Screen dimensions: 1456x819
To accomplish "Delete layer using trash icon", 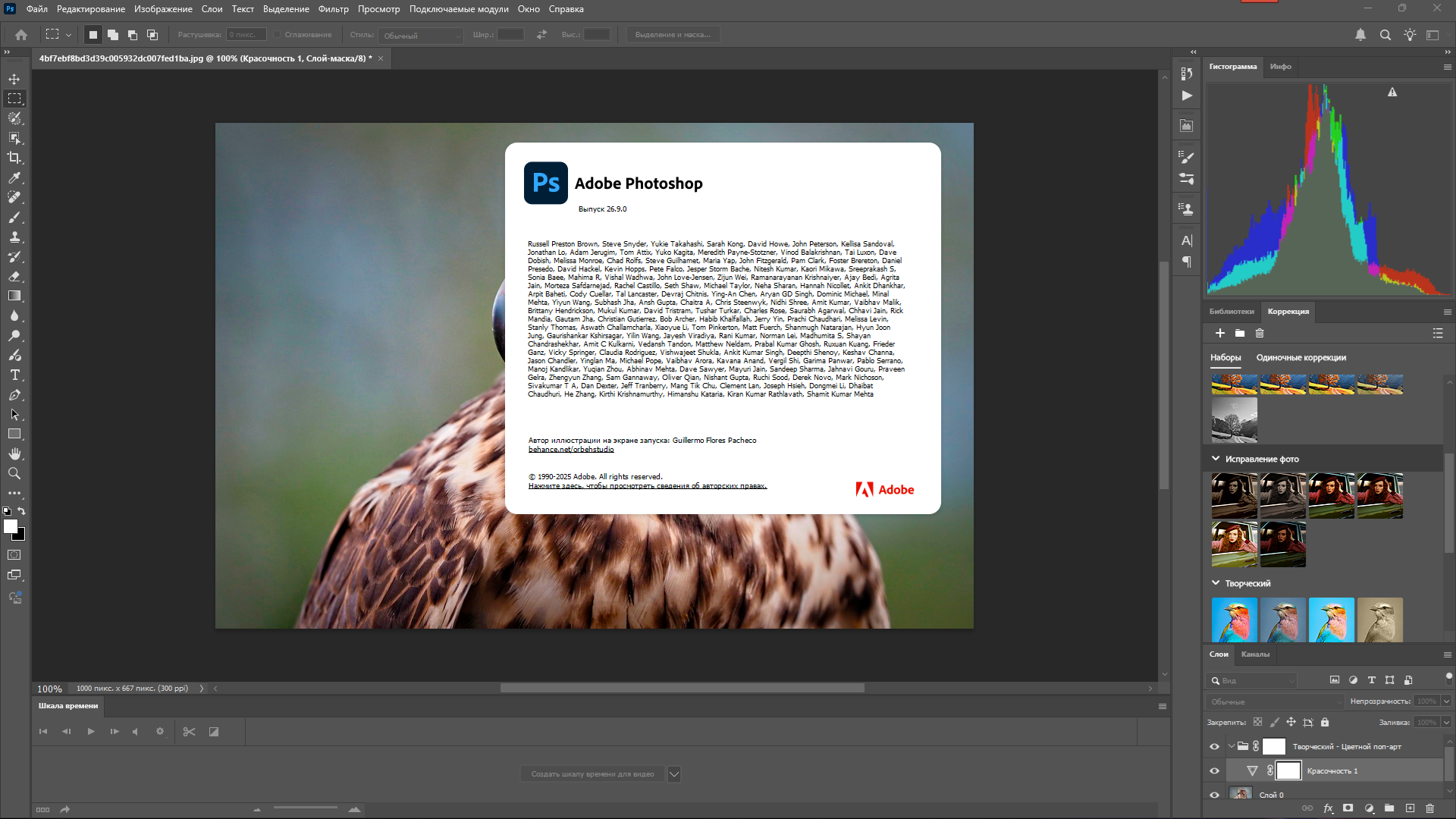I will (1430, 808).
